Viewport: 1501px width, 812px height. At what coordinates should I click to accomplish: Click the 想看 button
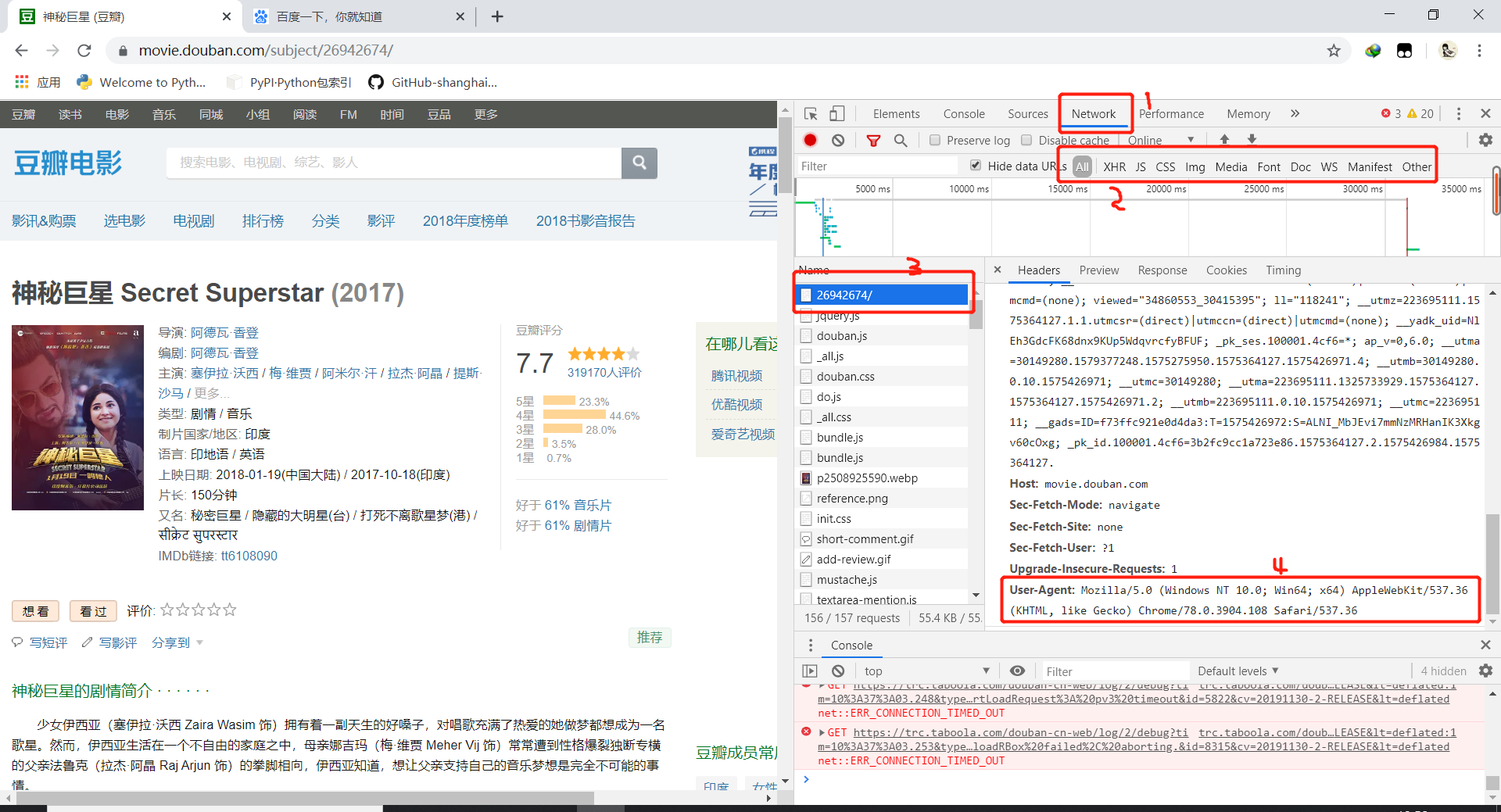point(36,611)
